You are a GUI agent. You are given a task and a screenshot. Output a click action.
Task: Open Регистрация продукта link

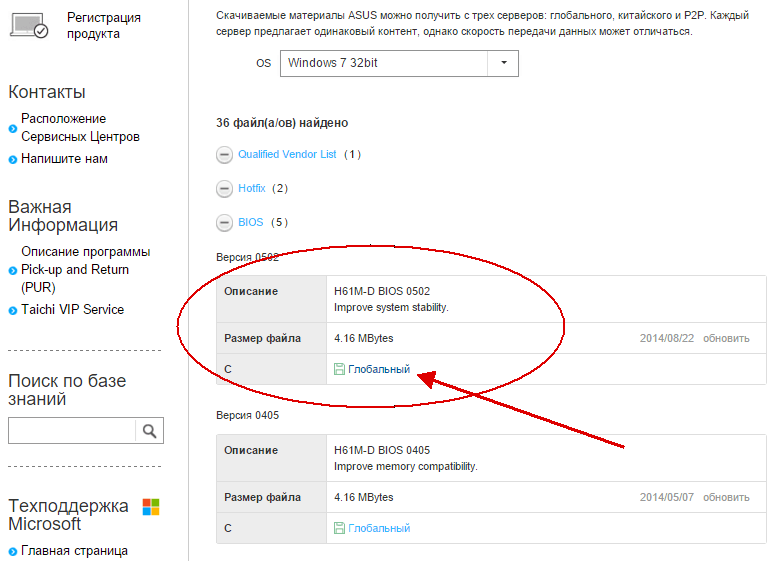(x=104, y=25)
